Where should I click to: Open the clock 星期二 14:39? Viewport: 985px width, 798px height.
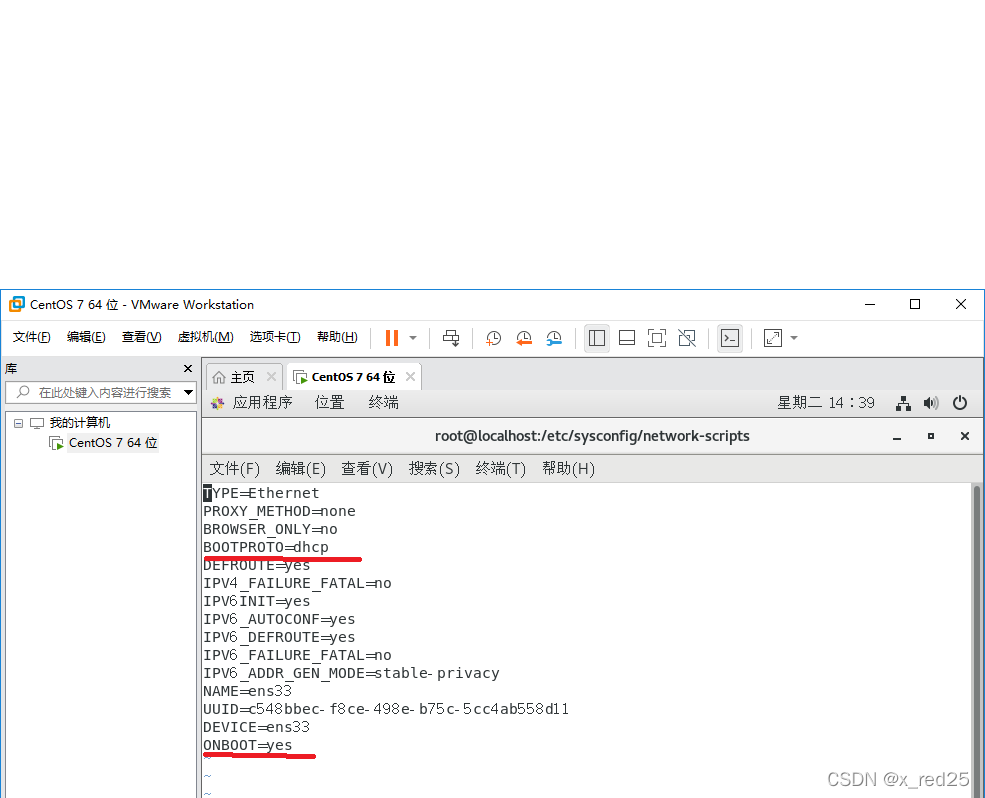pyautogui.click(x=826, y=403)
